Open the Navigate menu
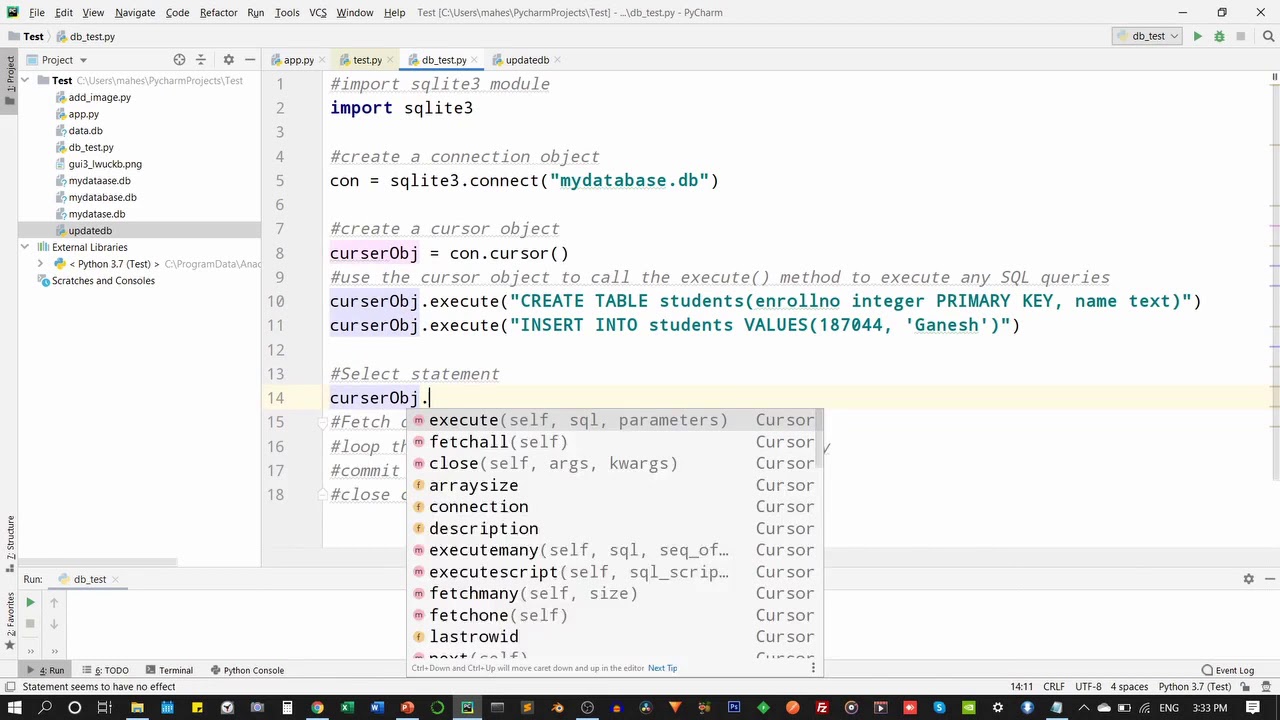This screenshot has width=1280, height=720. (135, 13)
